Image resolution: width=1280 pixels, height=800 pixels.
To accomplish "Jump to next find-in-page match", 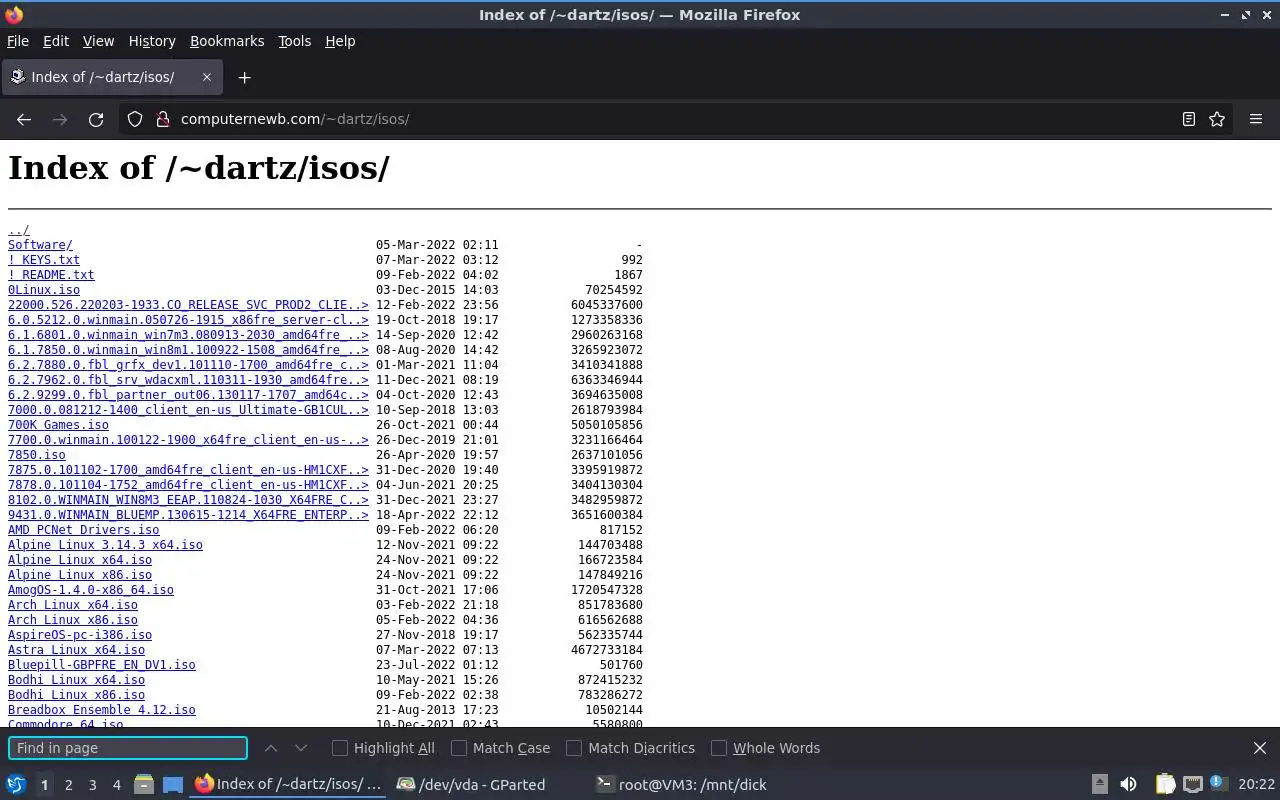I will pyautogui.click(x=301, y=748).
